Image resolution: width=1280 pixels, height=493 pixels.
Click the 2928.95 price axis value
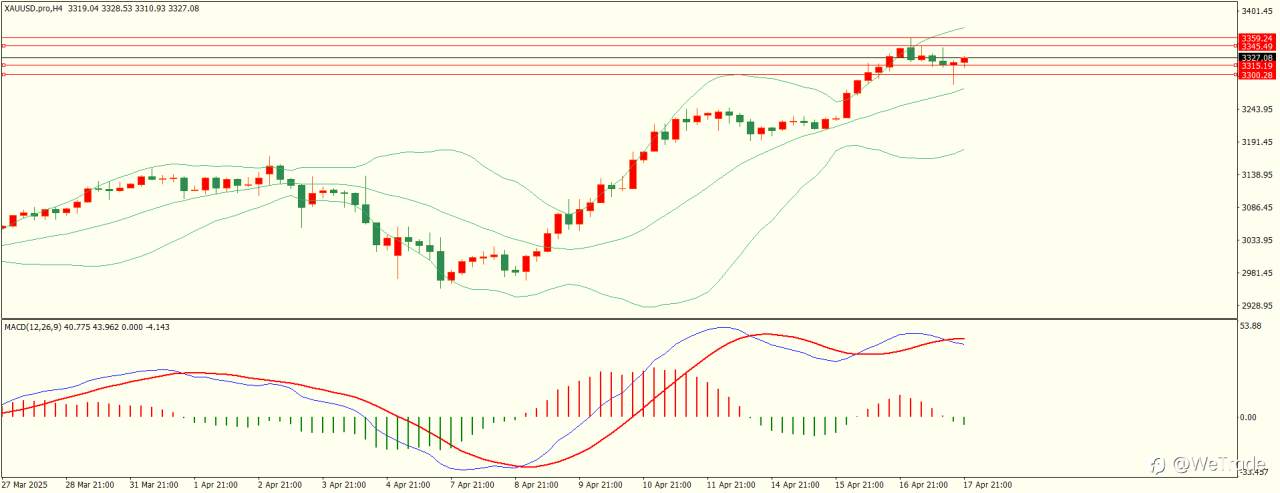tap(1256, 306)
